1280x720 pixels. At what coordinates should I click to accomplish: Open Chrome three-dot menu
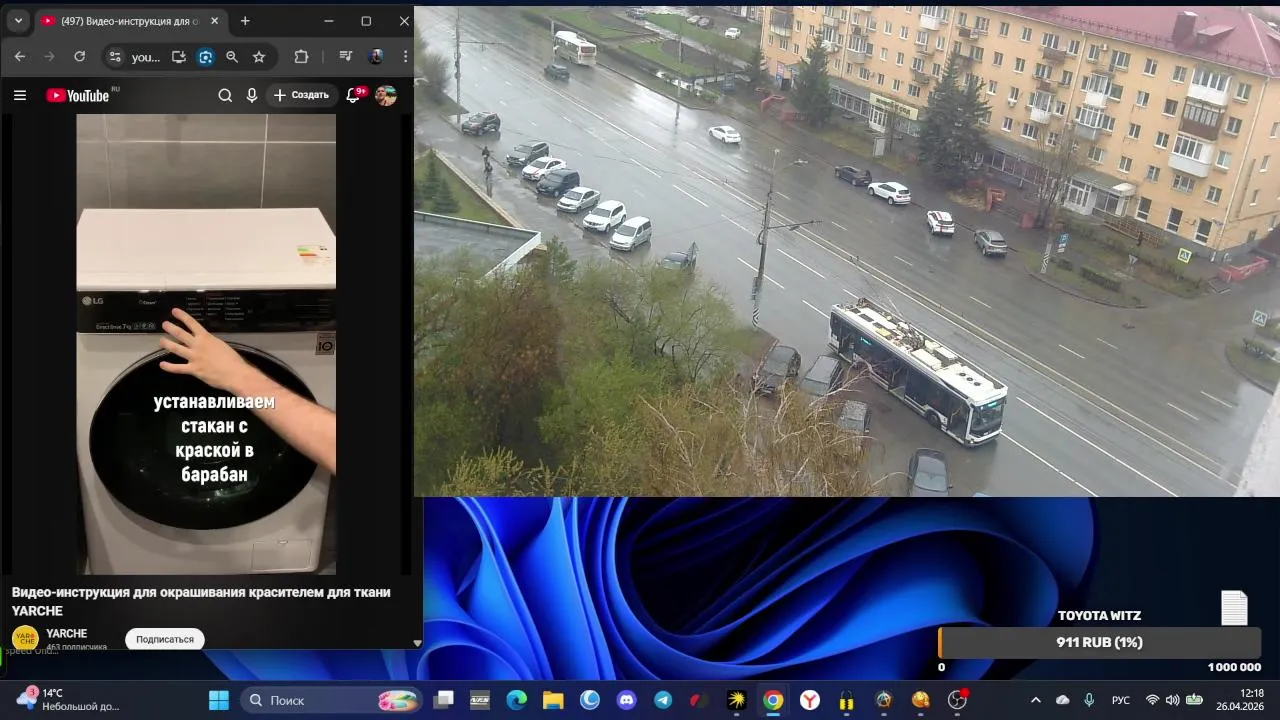pos(405,57)
